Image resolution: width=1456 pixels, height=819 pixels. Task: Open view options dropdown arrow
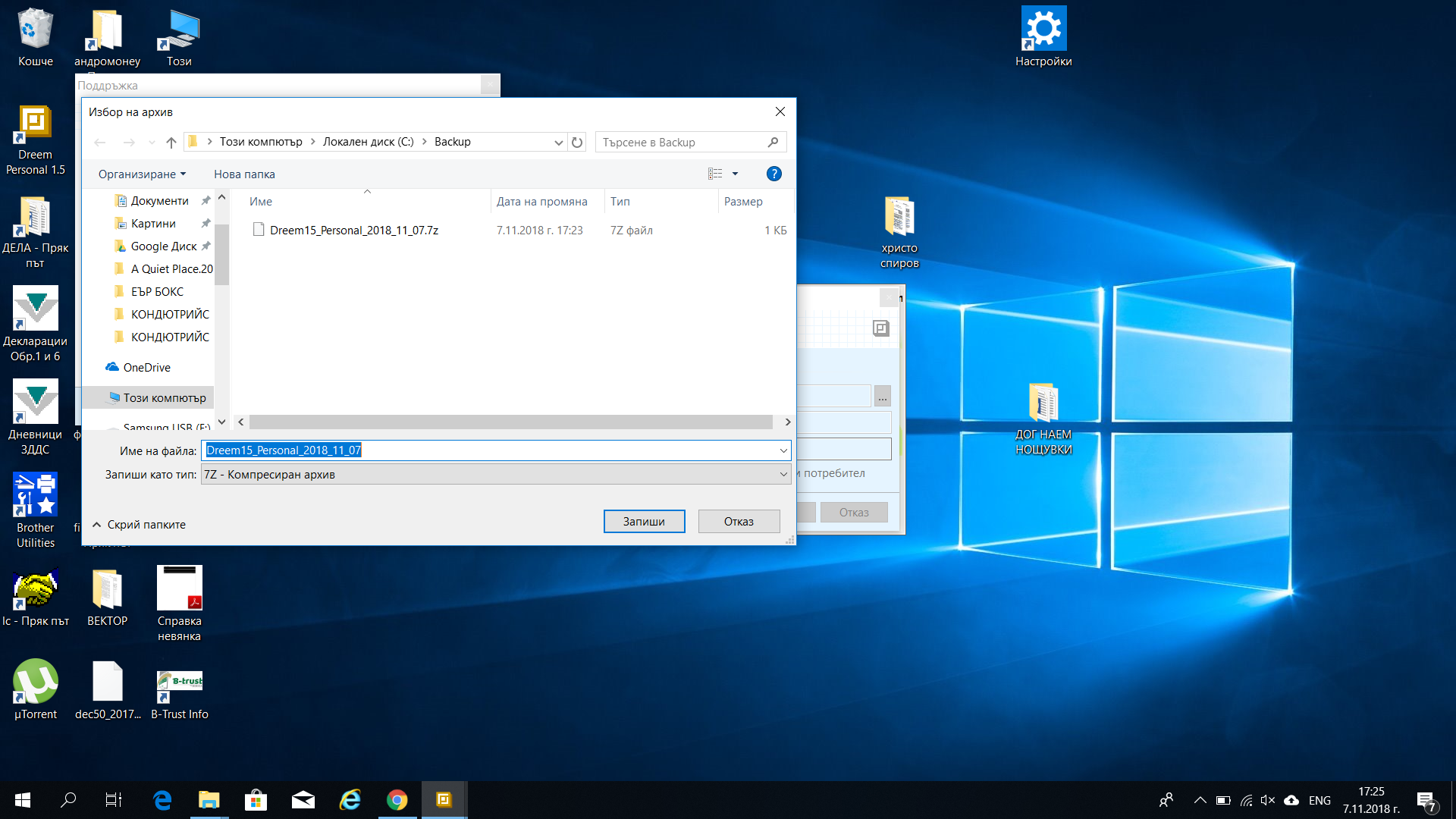click(735, 174)
